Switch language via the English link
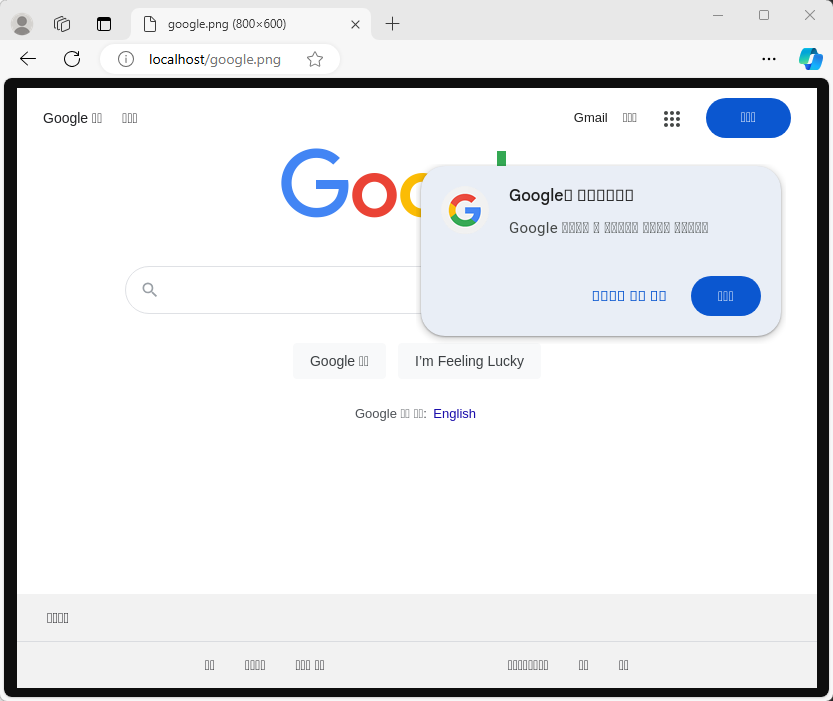Screen dimensions: 833x701 (x=454, y=414)
